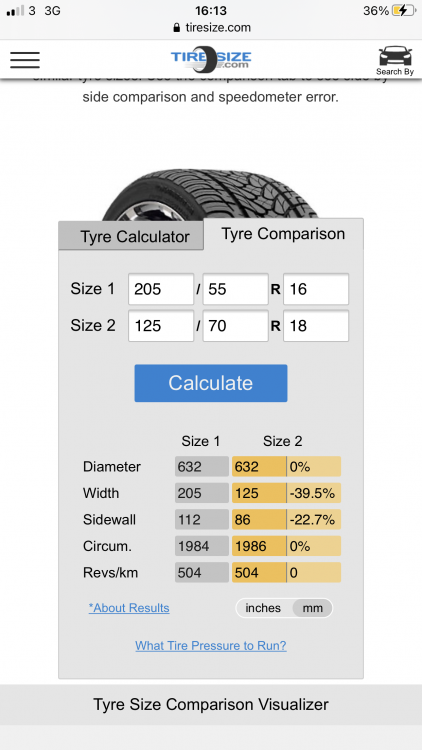Tap the signal strength bars icon
Image resolution: width=422 pixels, height=750 pixels.
[15, 11]
